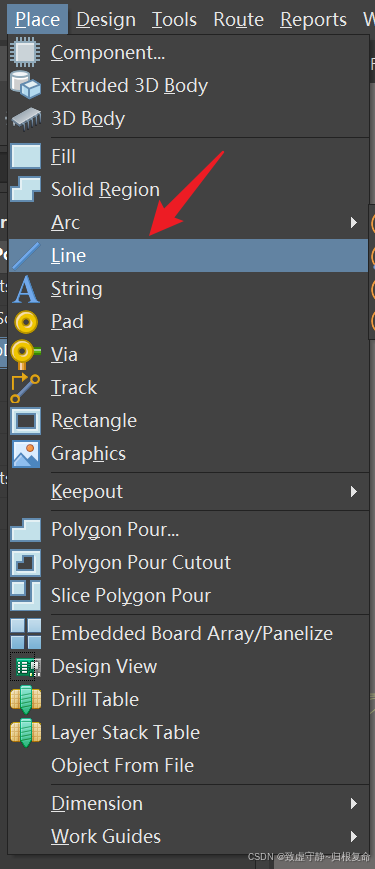Choose Drill Table entry
Image resolution: width=375 pixels, height=869 pixels.
point(188,699)
